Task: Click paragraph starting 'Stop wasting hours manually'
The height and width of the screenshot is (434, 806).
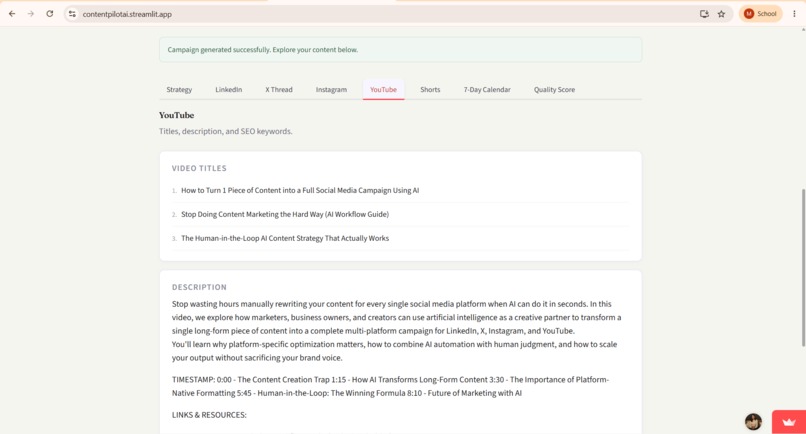Action: click(396, 317)
